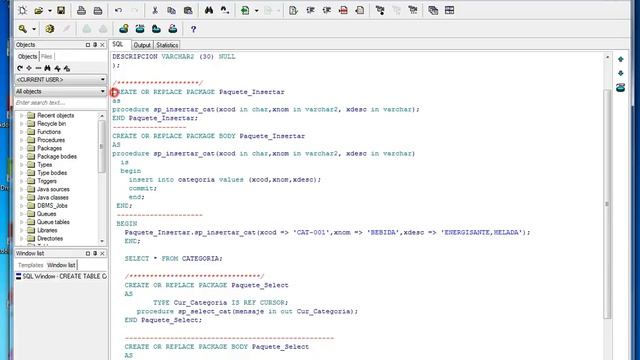Screen dimensions: 640x360
Task: Click the green Log on icon
Action: click(x=245, y=11)
